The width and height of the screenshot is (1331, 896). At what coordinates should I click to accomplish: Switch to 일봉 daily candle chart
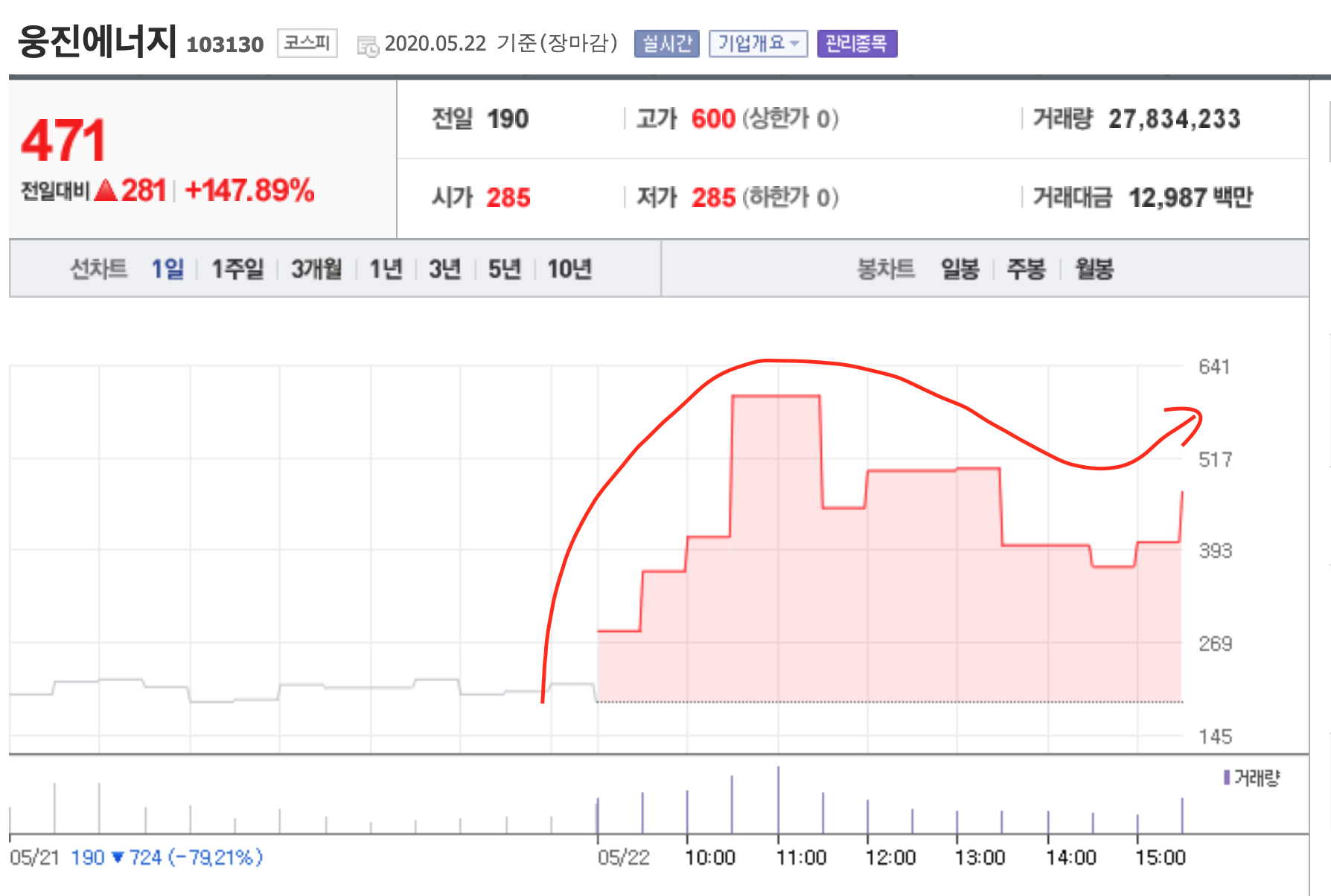(960, 269)
